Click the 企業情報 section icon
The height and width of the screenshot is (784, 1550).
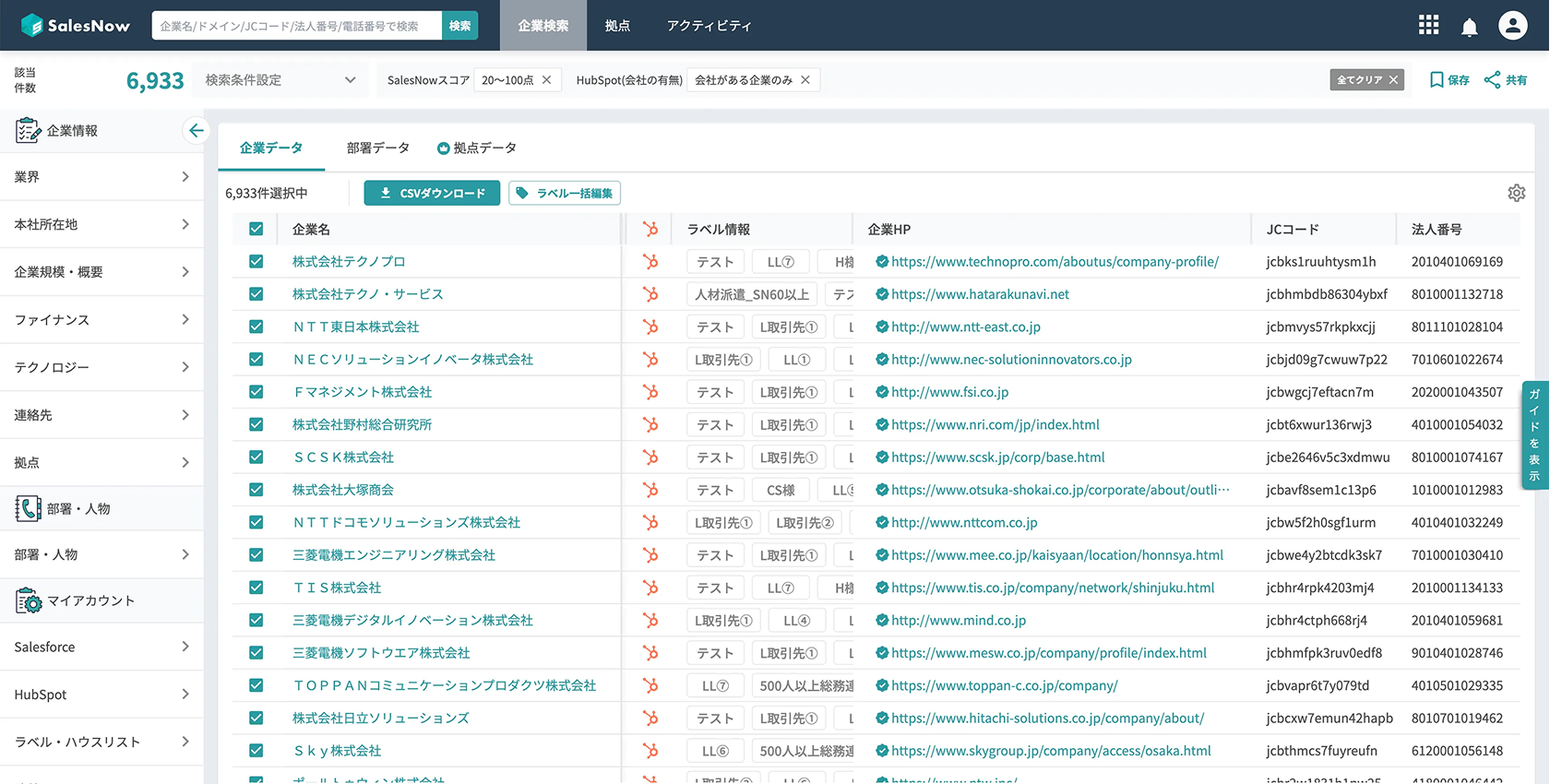28,130
